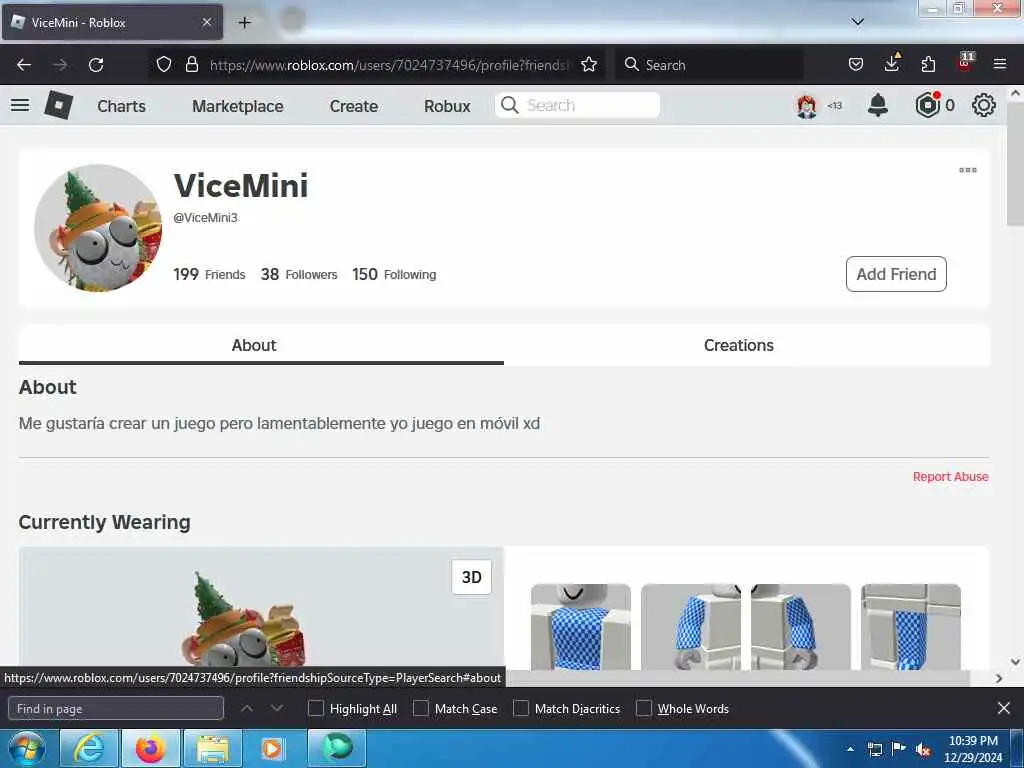Open the Create menu
Viewport: 1024px width, 768px height.
coord(353,106)
